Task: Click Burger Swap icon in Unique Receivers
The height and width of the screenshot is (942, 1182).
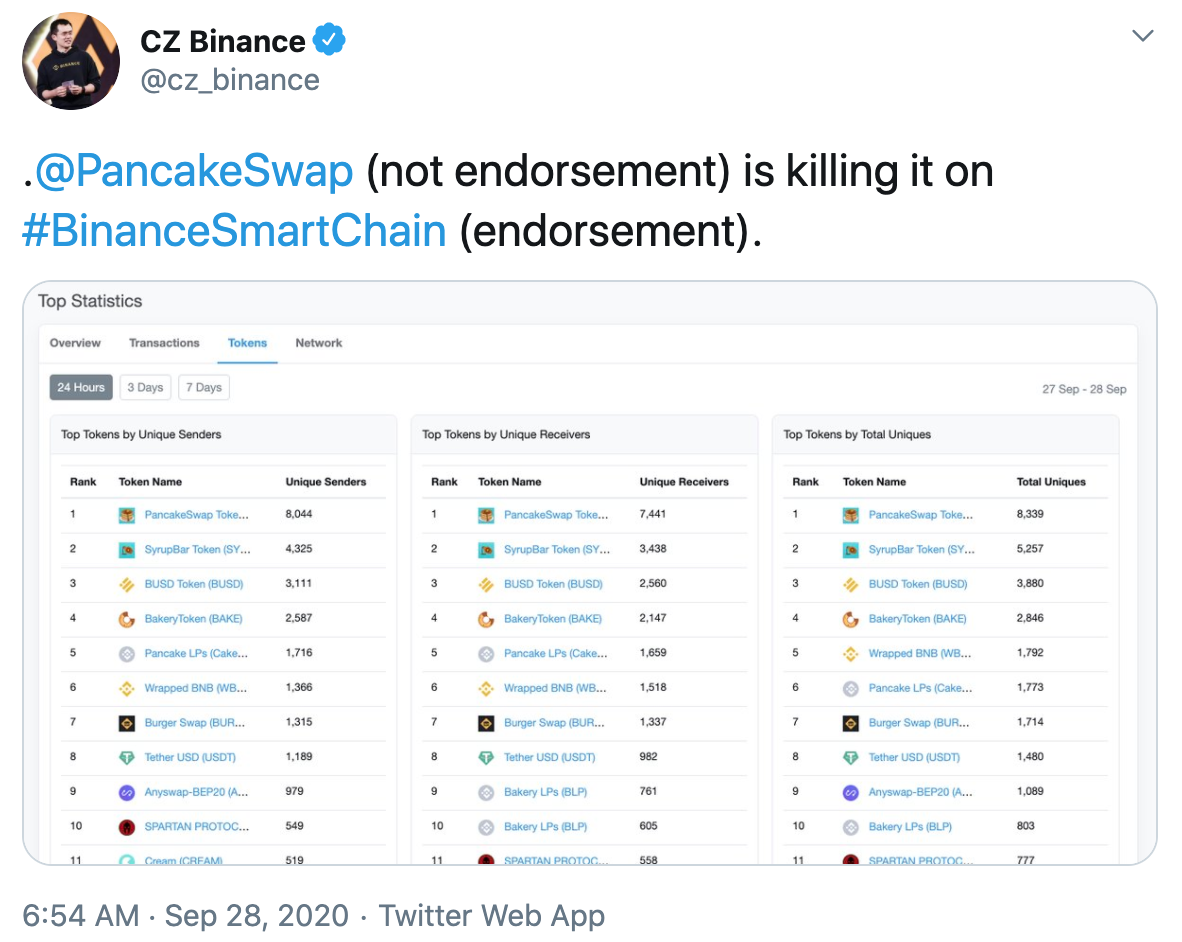Action: pyautogui.click(x=486, y=723)
